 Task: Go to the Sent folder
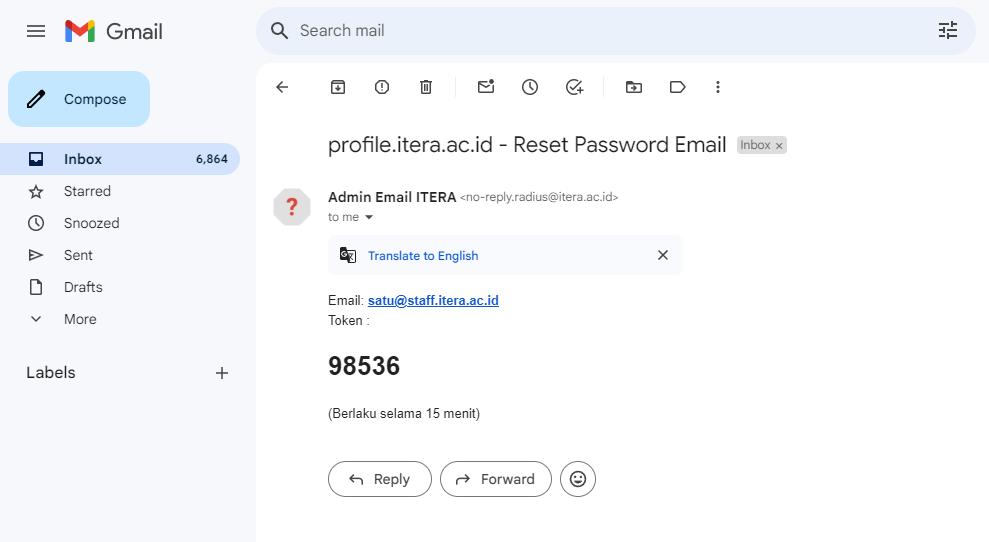[x=78, y=255]
